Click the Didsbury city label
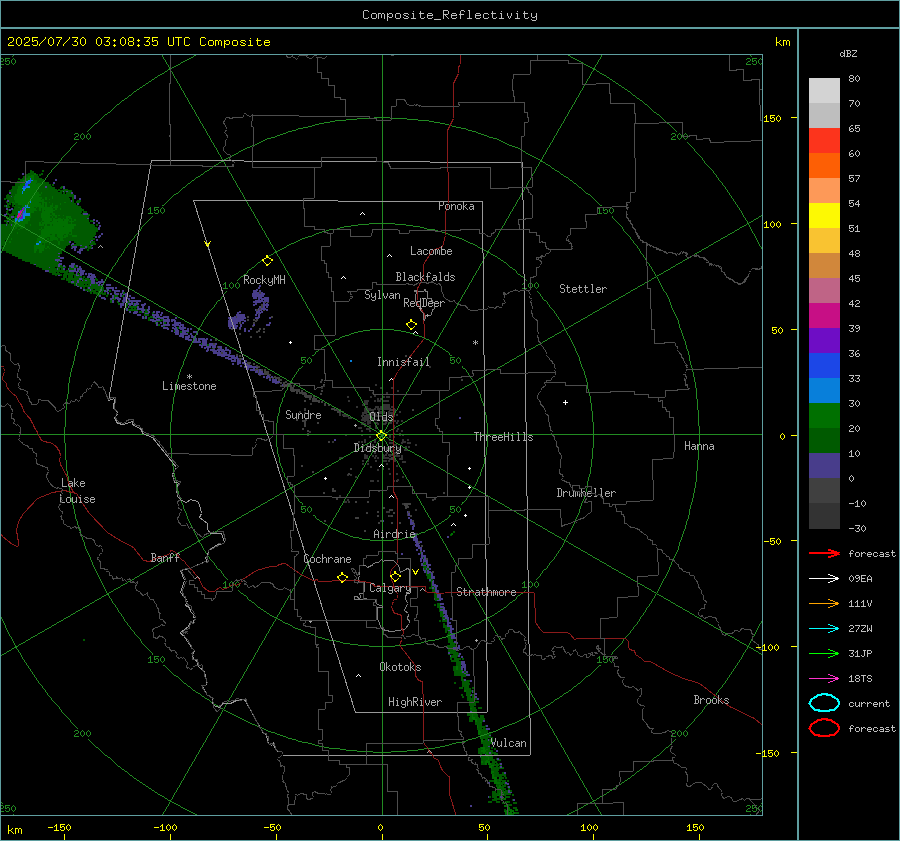The width and height of the screenshot is (900, 841). pyautogui.click(x=377, y=448)
